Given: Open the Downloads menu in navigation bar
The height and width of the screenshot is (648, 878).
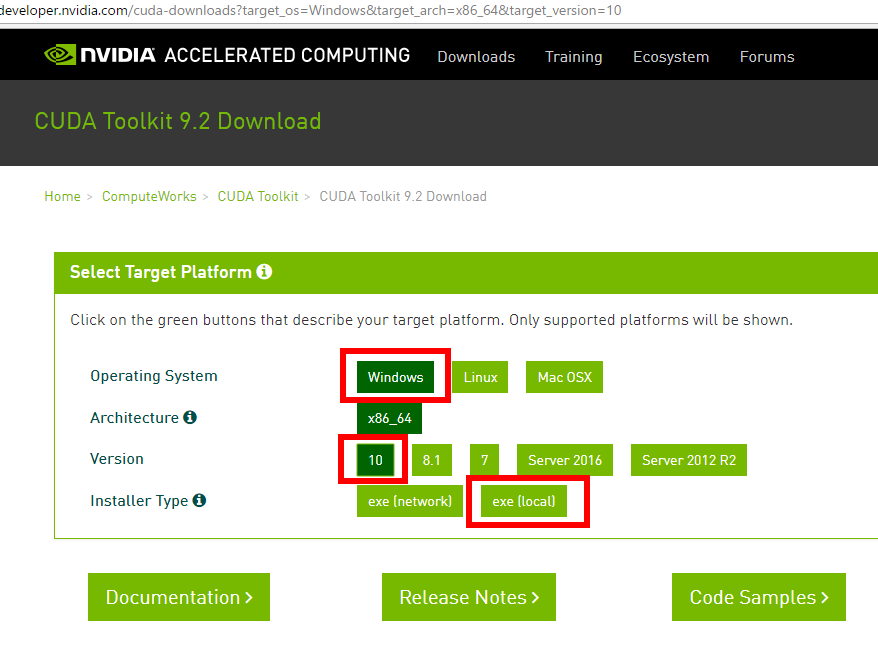Looking at the screenshot, I should 476,57.
